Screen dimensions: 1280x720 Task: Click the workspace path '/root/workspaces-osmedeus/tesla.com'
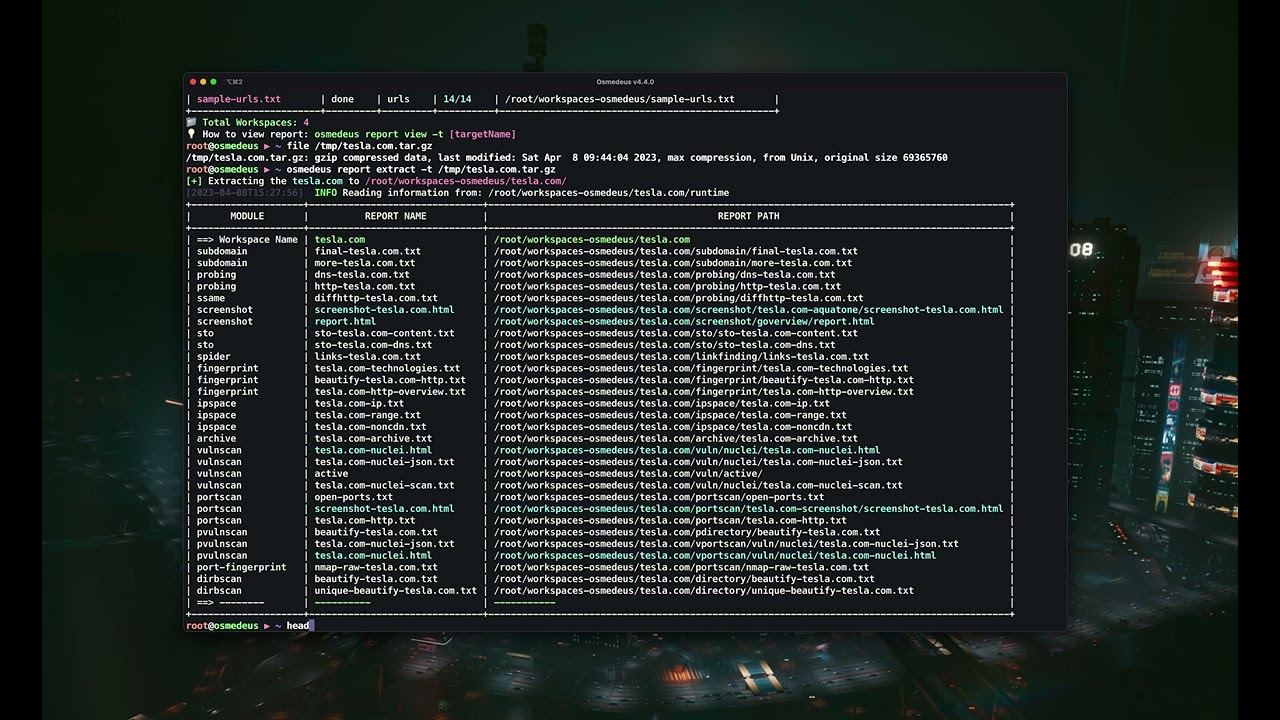[x=592, y=240]
